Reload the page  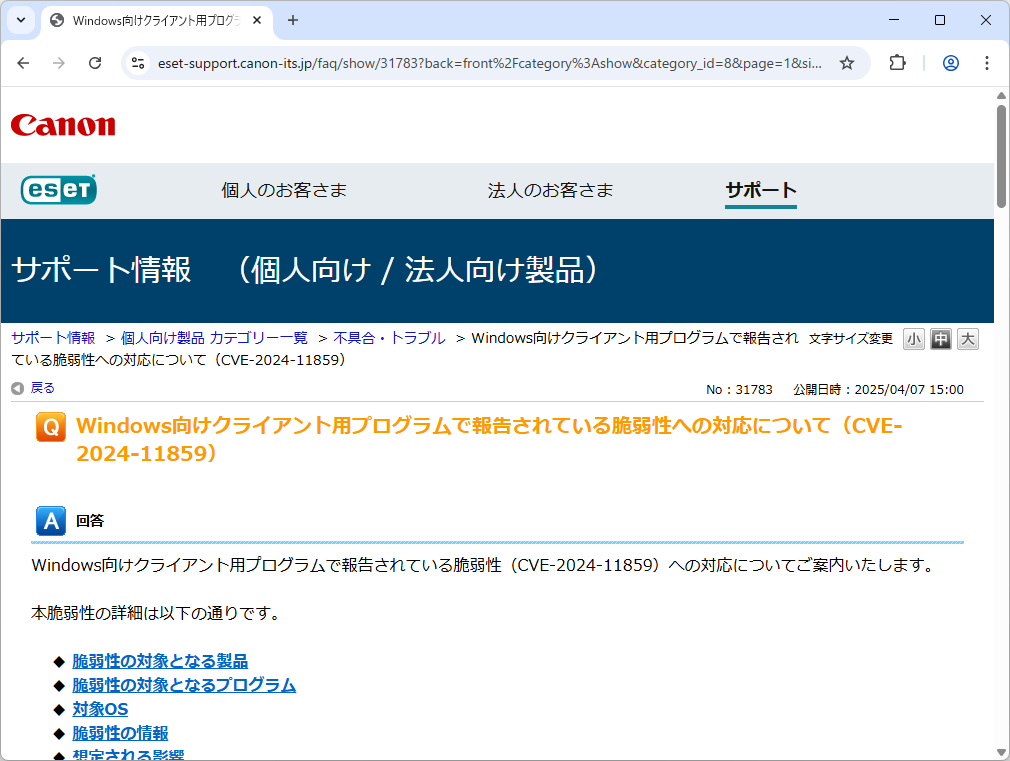coord(95,62)
